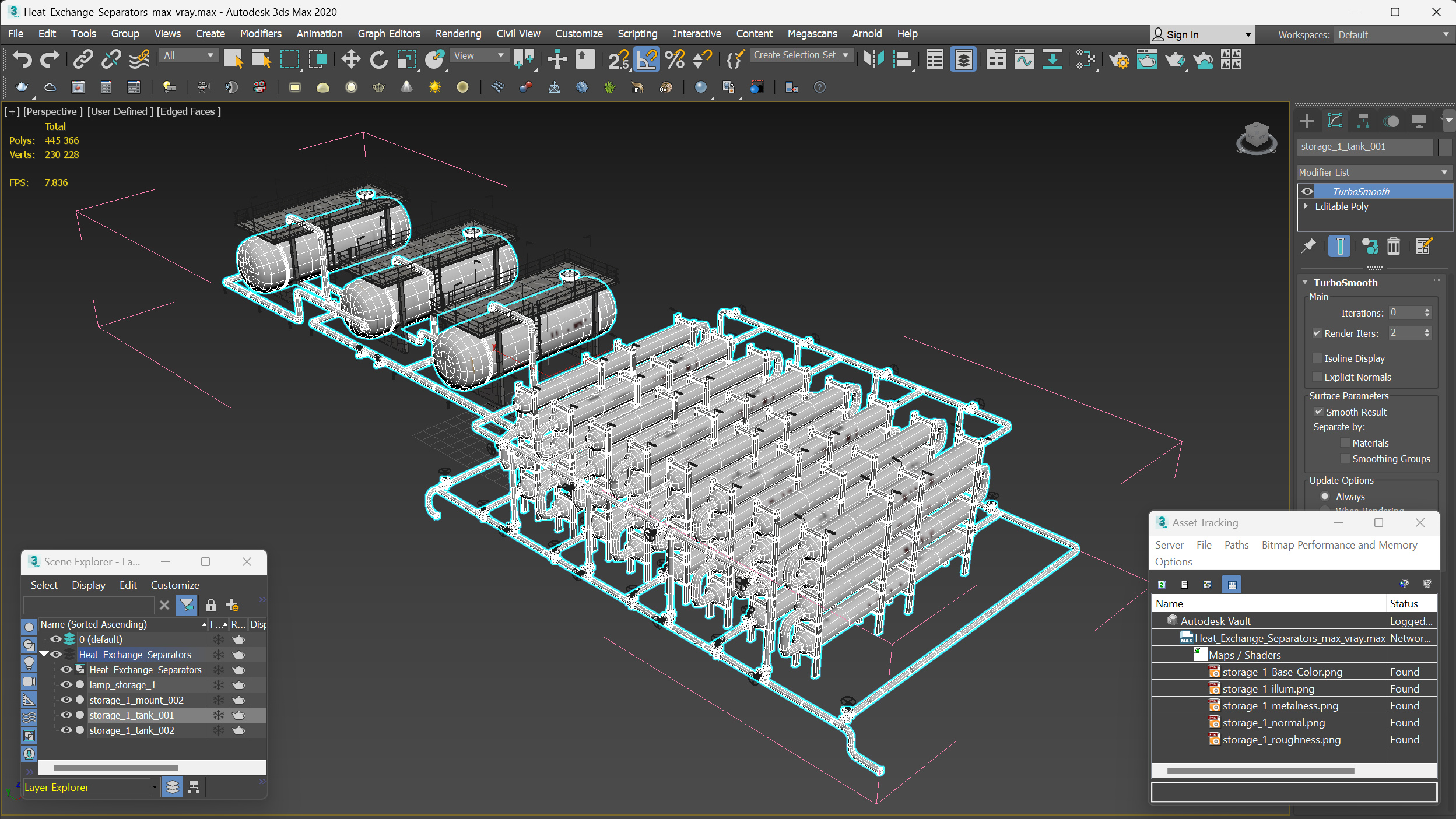Viewport: 1456px width, 819px height.
Task: Click the object color swatch beside name
Action: point(1444,147)
